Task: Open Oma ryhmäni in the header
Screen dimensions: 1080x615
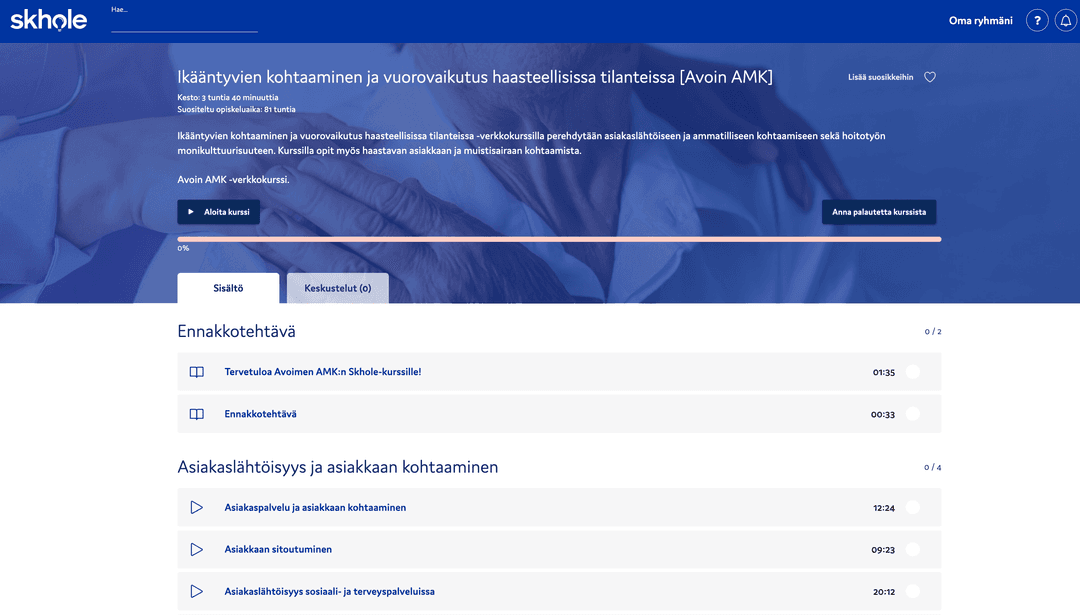Action: coord(980,21)
